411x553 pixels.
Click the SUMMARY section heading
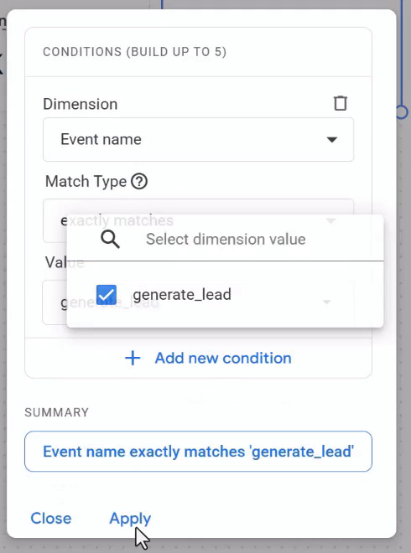pyautogui.click(x=56, y=412)
